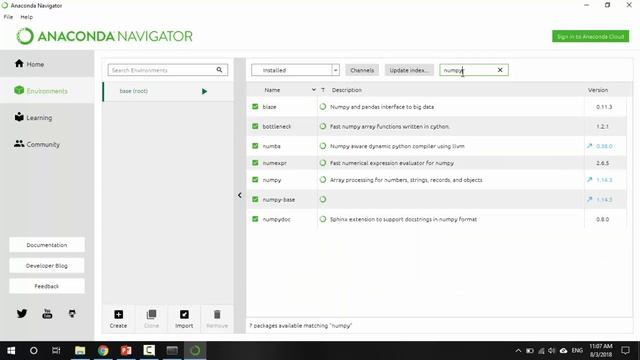Screen dimensions: 640x360
Task: Open the Anaconda GitHub page
Action: (72, 313)
